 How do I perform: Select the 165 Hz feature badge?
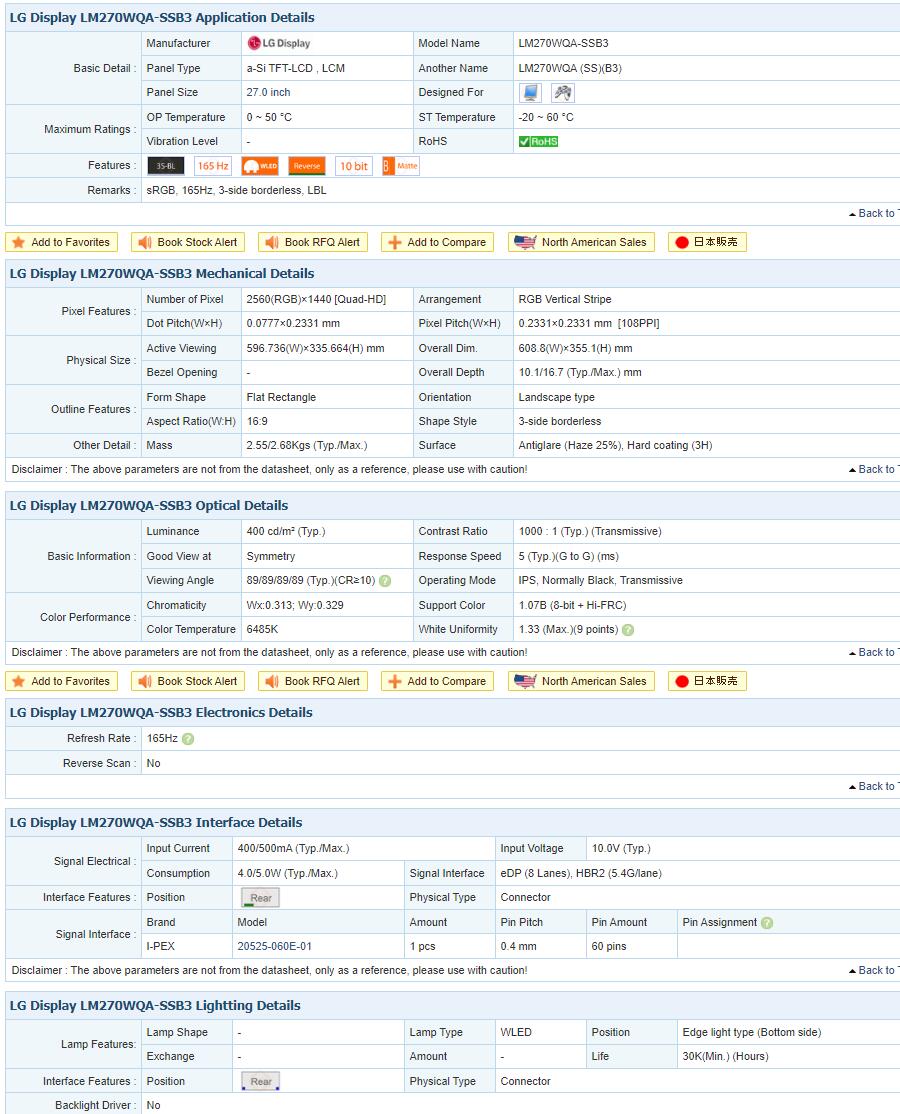point(213,166)
